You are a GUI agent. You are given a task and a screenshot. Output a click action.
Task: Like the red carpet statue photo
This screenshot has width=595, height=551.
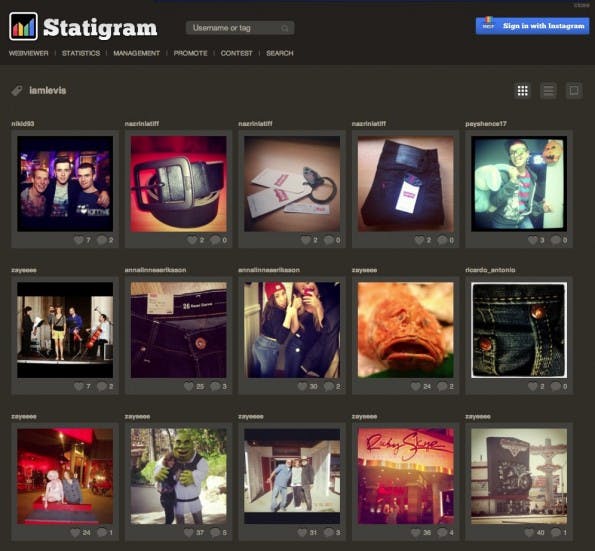(75, 533)
